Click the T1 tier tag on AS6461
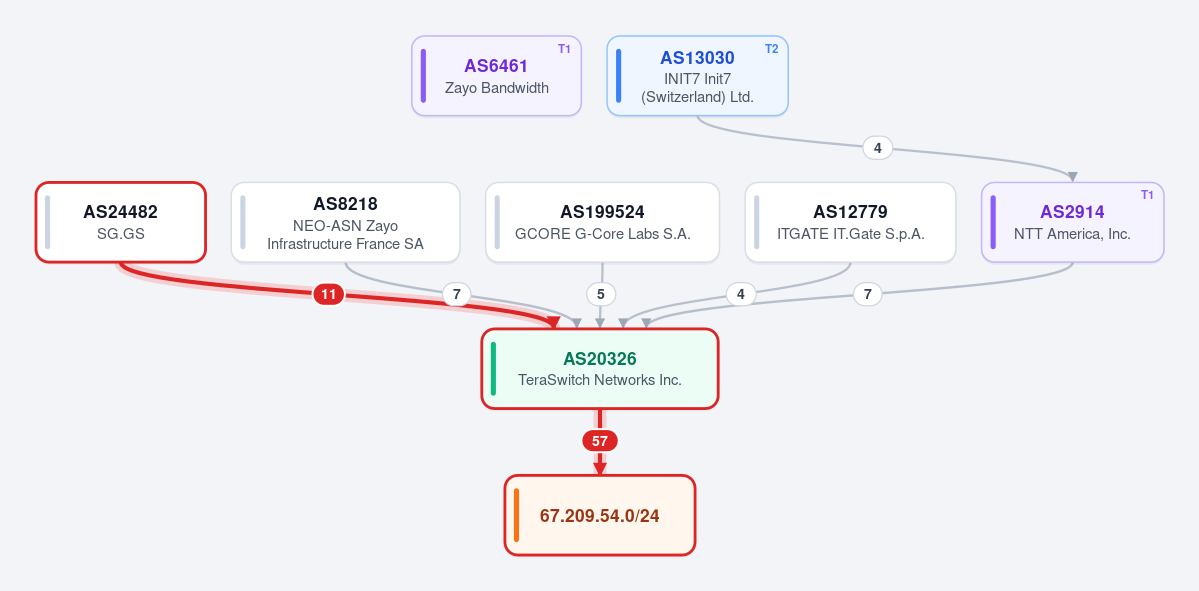 564,49
